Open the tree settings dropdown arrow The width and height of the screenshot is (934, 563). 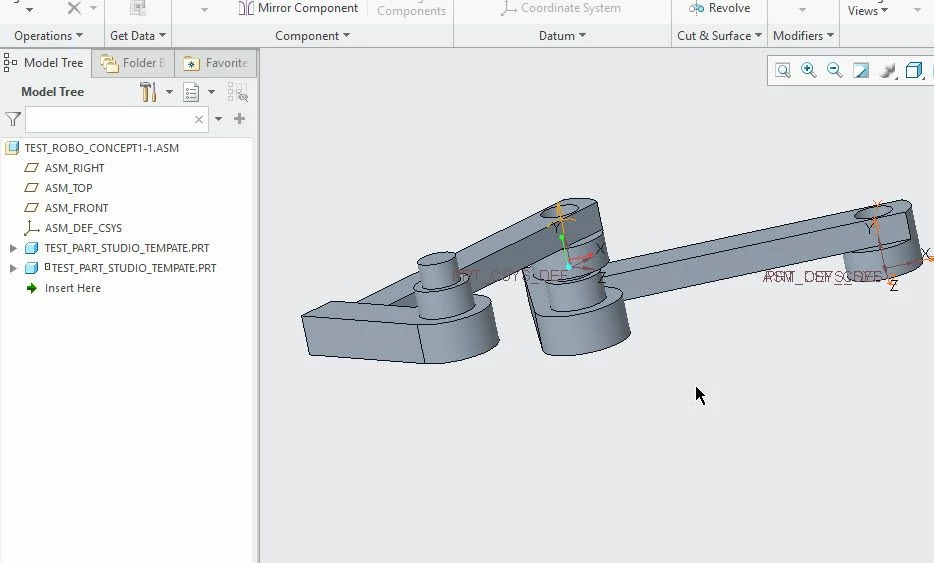169,92
